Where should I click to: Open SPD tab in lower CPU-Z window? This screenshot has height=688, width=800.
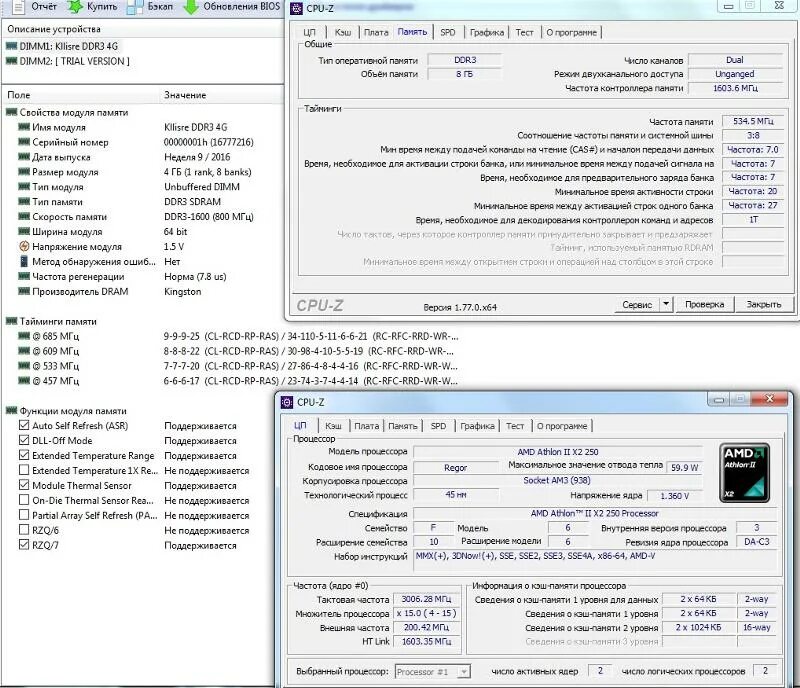tap(438, 426)
